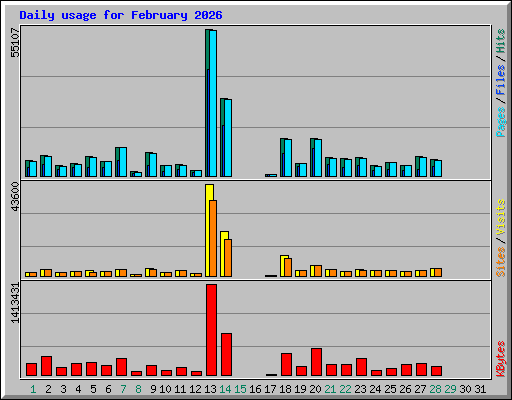Click the green "Hits" legend label
The width and height of the screenshot is (512, 400).
click(500, 41)
